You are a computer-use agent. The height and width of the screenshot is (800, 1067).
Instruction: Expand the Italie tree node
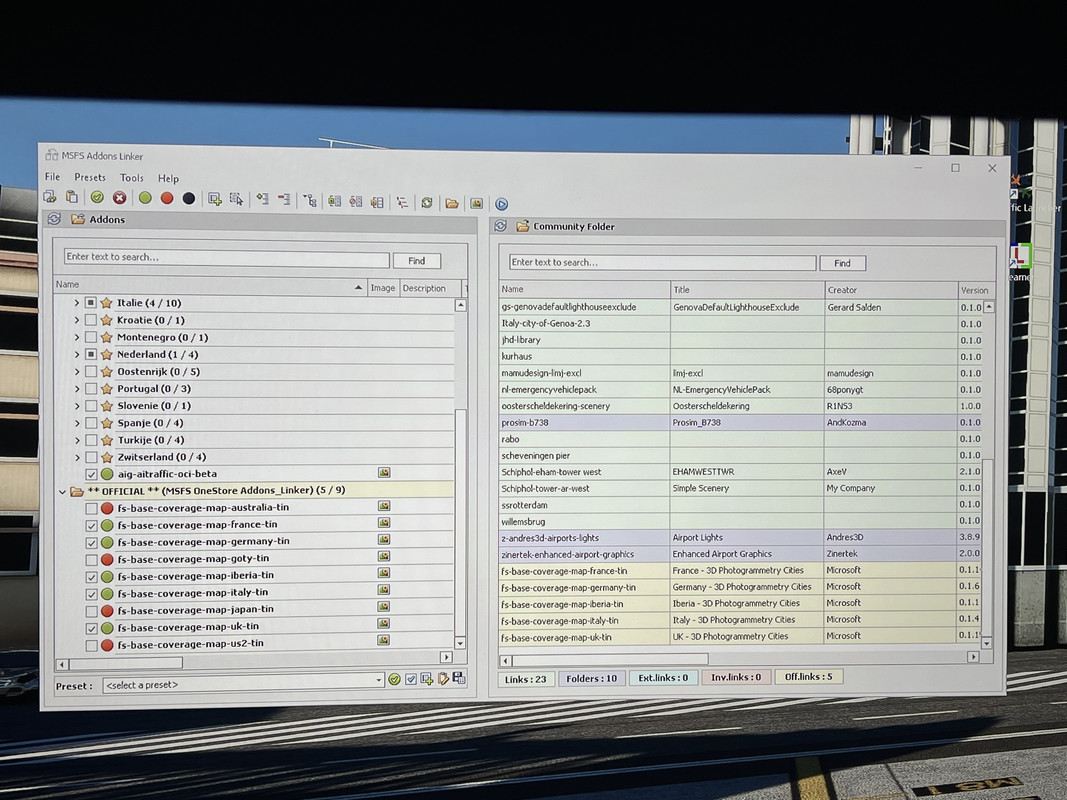pyautogui.click(x=76, y=303)
